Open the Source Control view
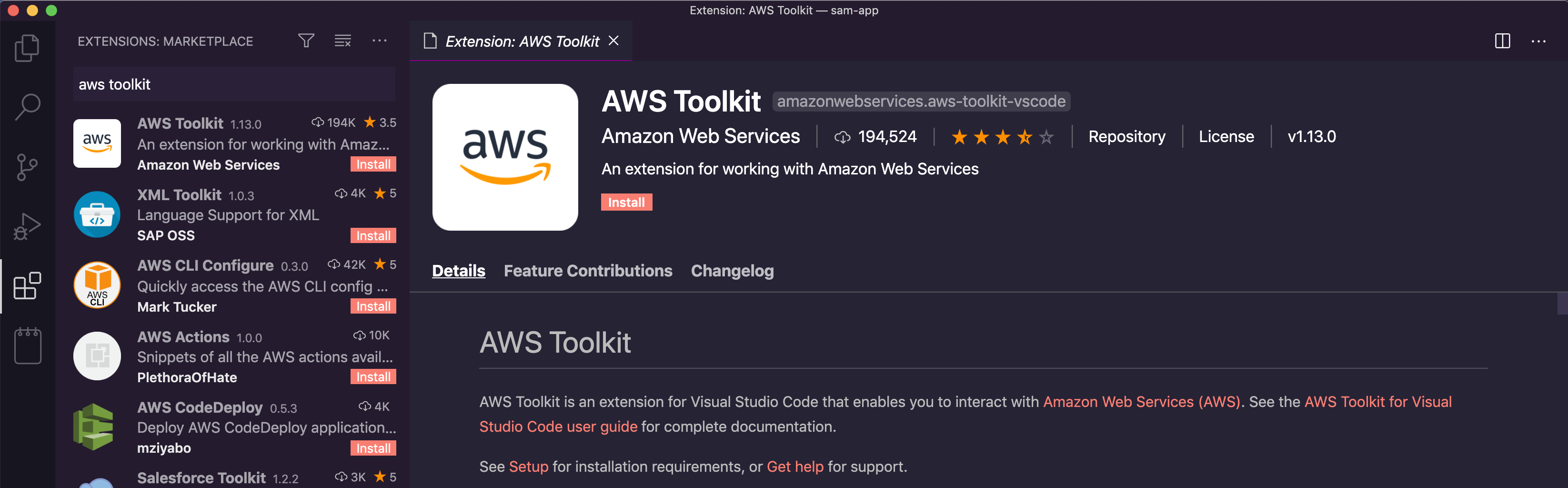 tap(28, 166)
